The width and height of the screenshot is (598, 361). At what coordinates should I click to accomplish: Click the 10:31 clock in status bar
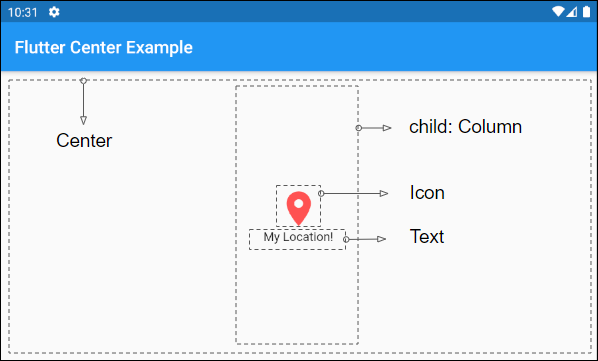[23, 13]
